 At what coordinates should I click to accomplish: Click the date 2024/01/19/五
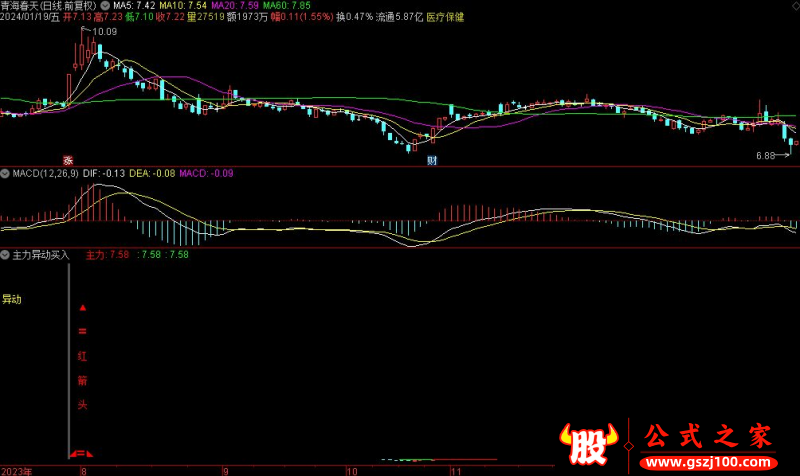tap(30, 17)
